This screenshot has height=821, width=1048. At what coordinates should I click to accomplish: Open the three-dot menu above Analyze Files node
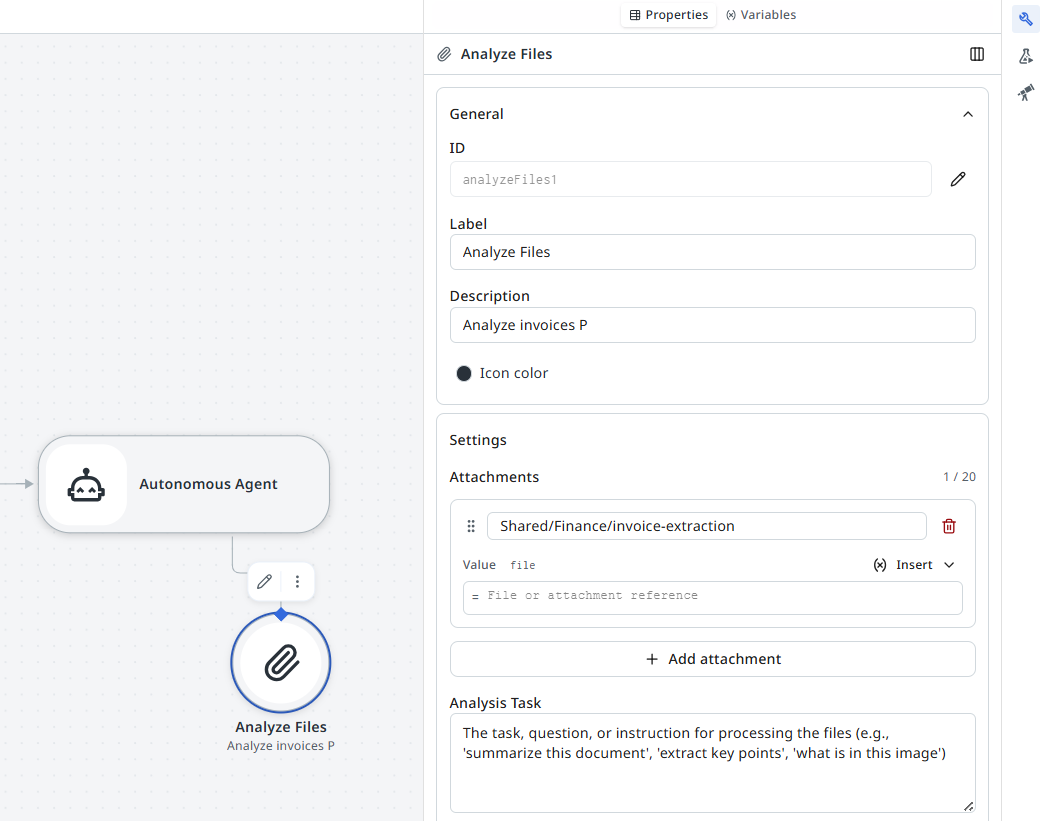[x=297, y=581]
